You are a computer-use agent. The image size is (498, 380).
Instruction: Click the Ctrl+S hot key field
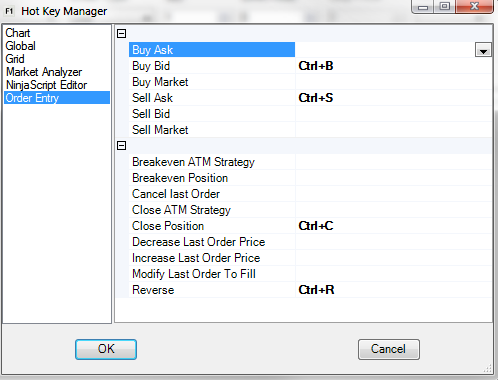click(x=393, y=98)
